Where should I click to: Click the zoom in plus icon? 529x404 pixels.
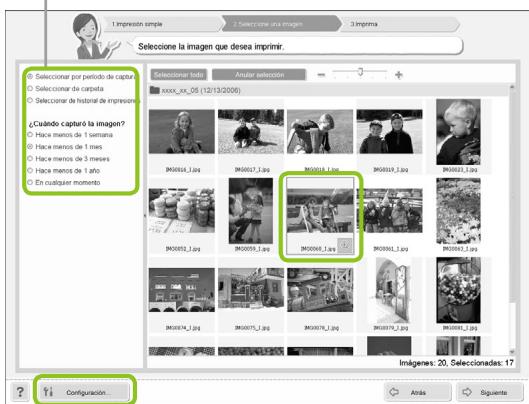point(399,75)
